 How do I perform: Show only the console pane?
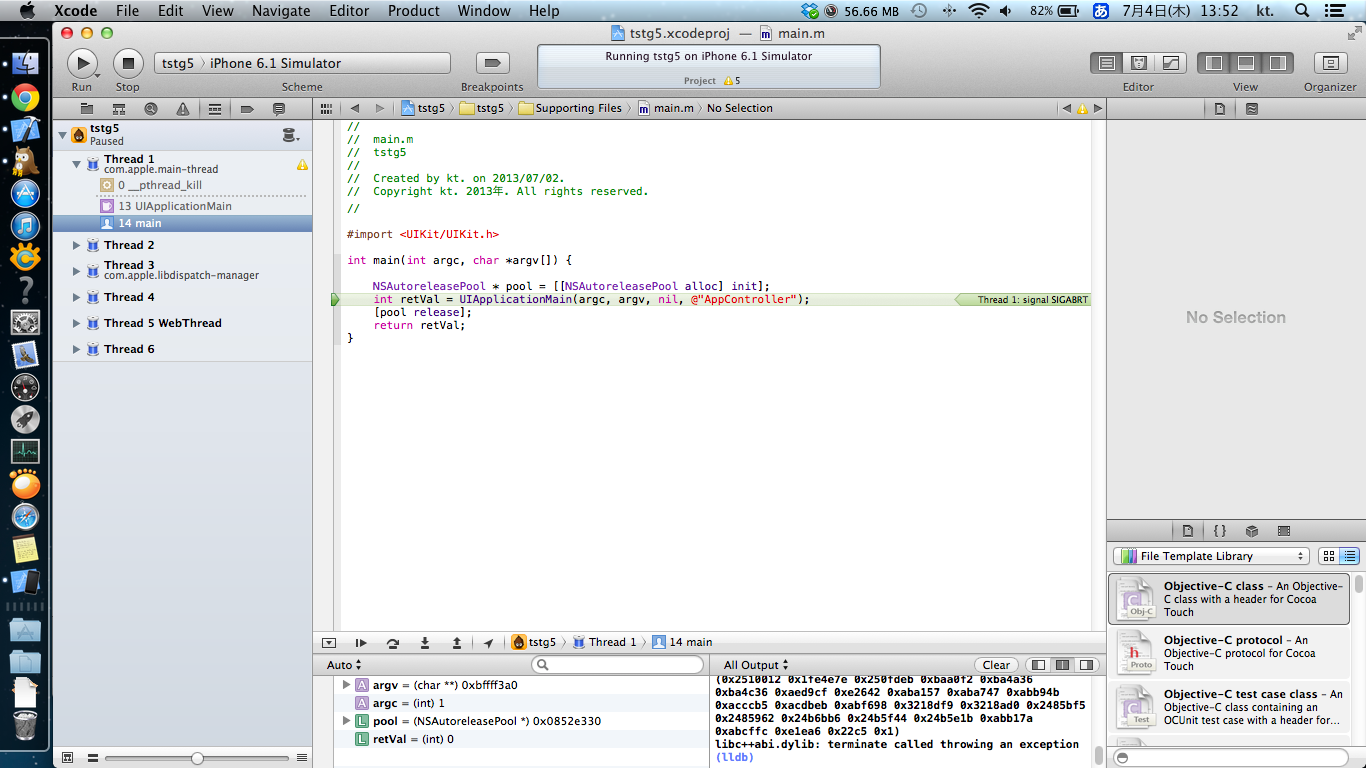coord(1085,665)
